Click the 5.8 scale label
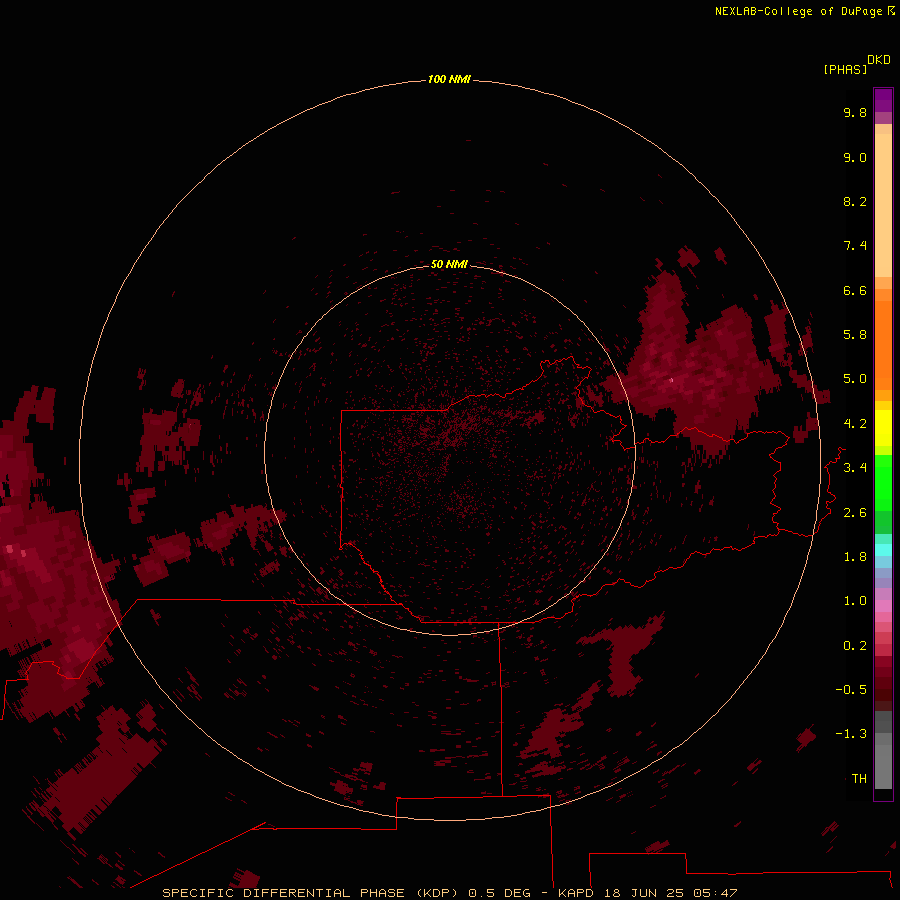The height and width of the screenshot is (900, 900). click(x=855, y=335)
